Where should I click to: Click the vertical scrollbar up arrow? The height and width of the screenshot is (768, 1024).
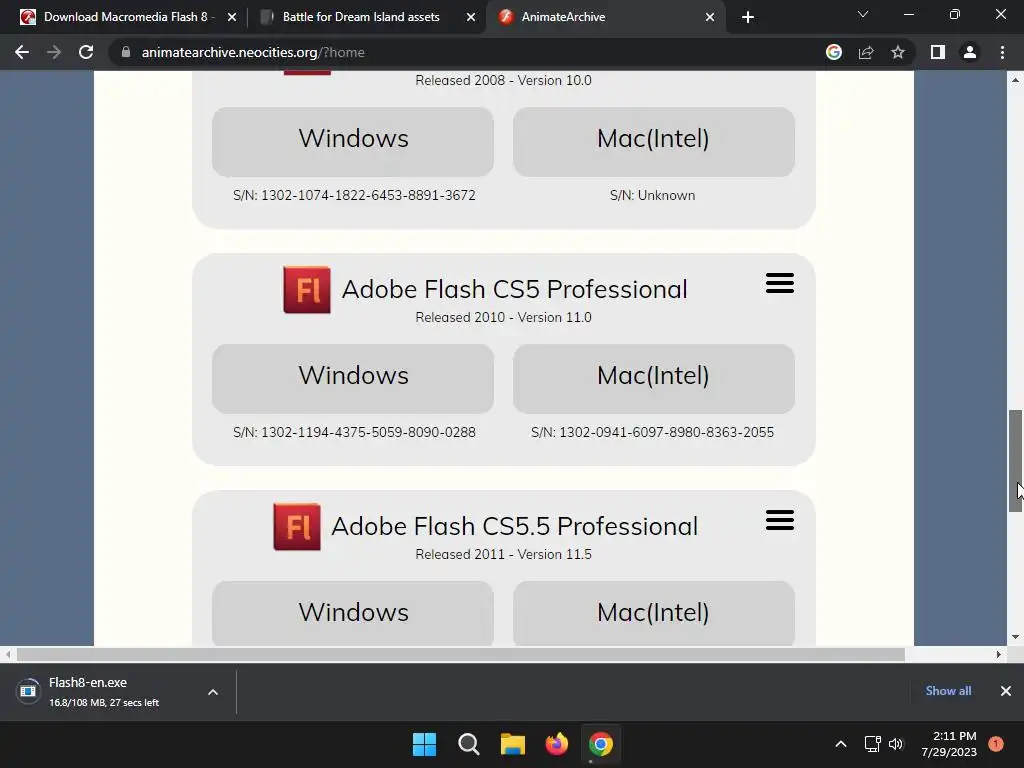pos(1015,80)
